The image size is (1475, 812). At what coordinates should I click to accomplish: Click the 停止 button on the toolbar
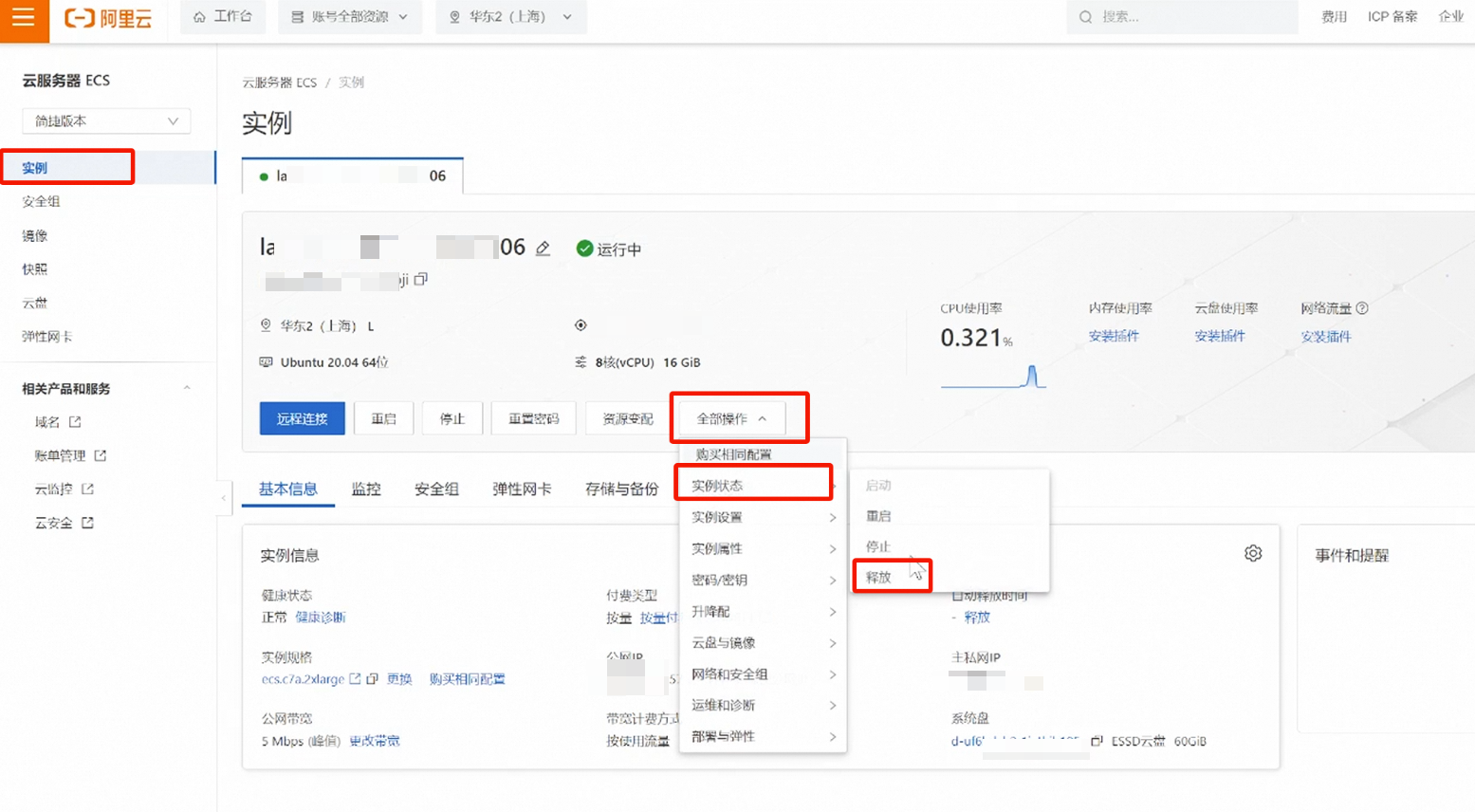(452, 418)
